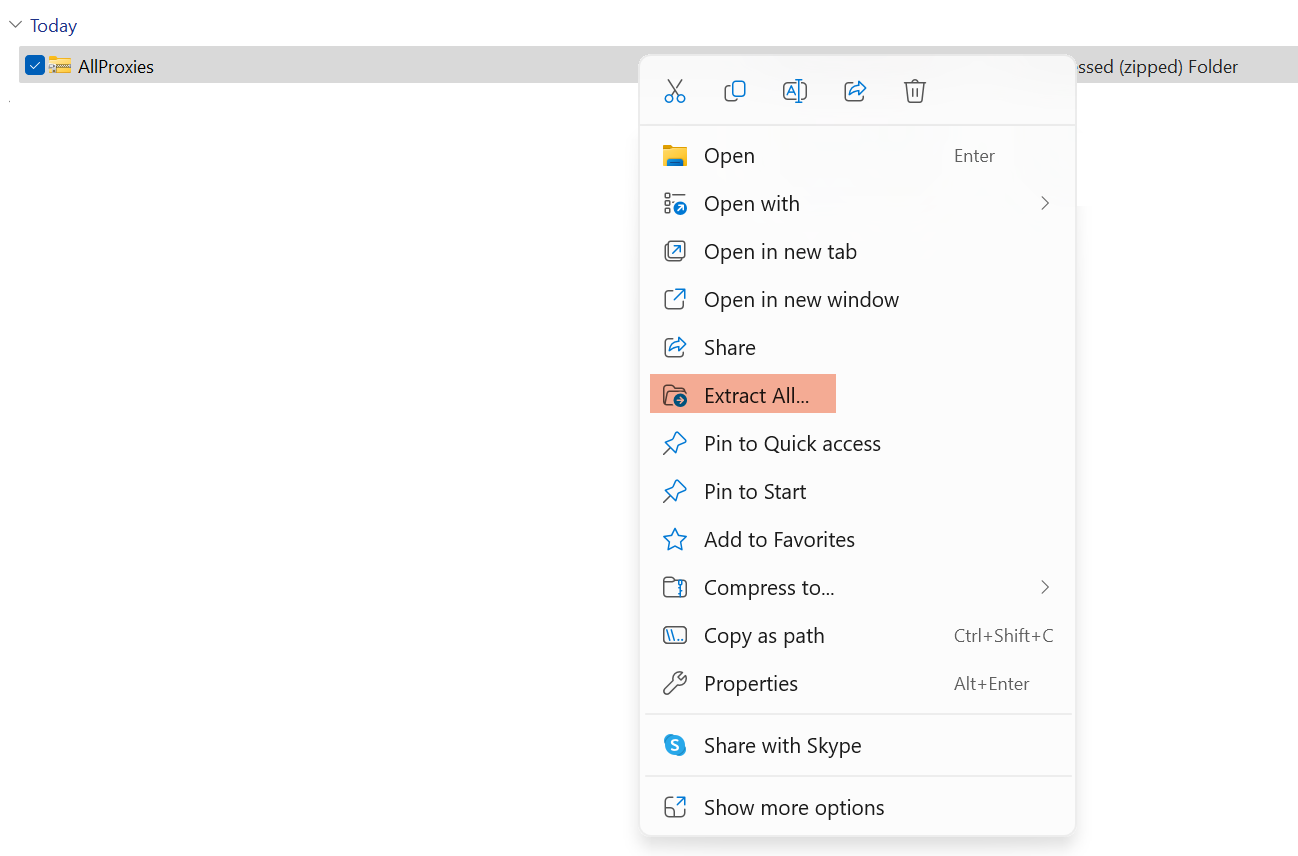
Task: Uncheck the AllProxies file checkbox
Action: (35, 66)
